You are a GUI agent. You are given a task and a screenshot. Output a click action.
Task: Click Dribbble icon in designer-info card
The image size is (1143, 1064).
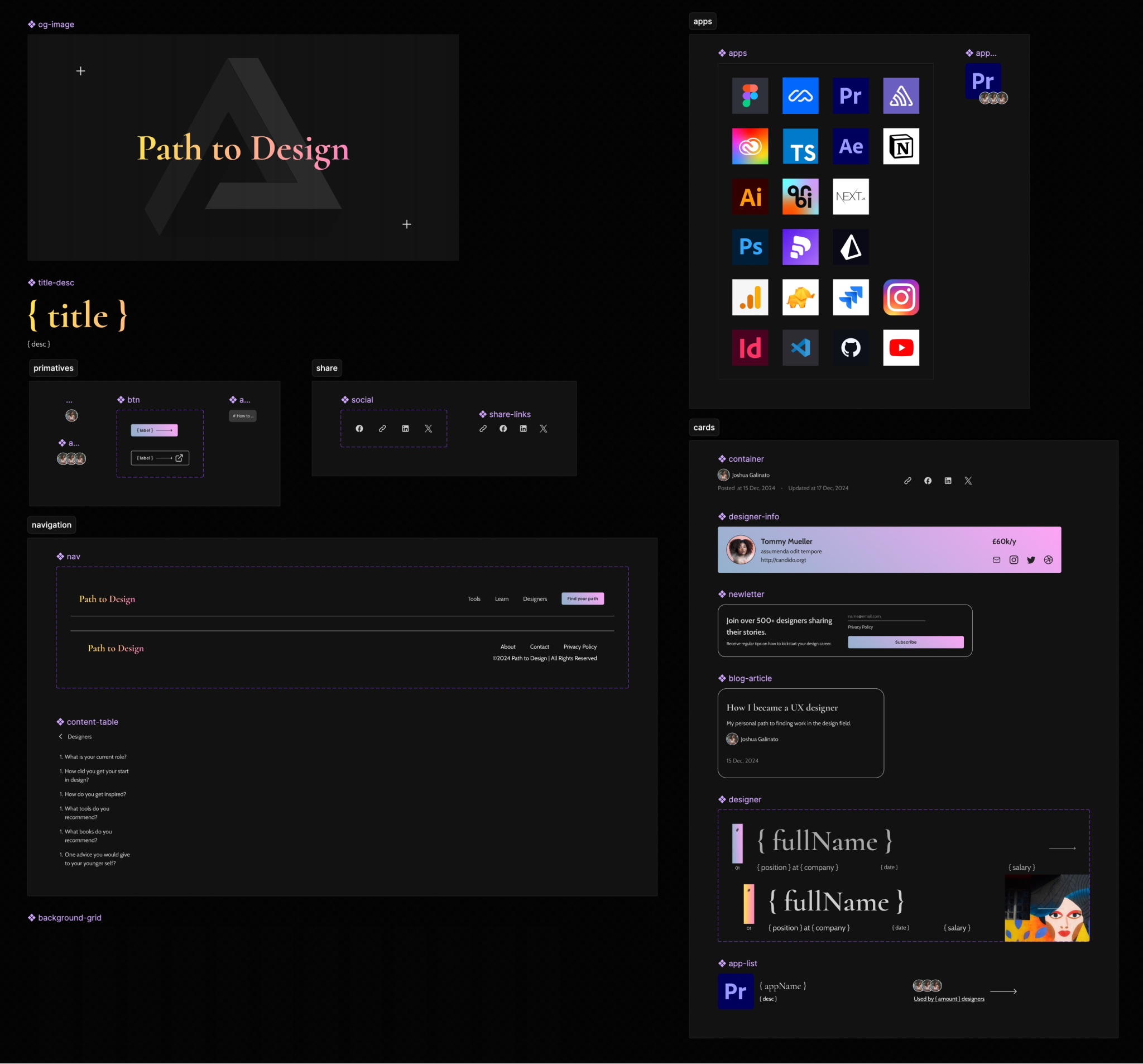(x=1048, y=559)
